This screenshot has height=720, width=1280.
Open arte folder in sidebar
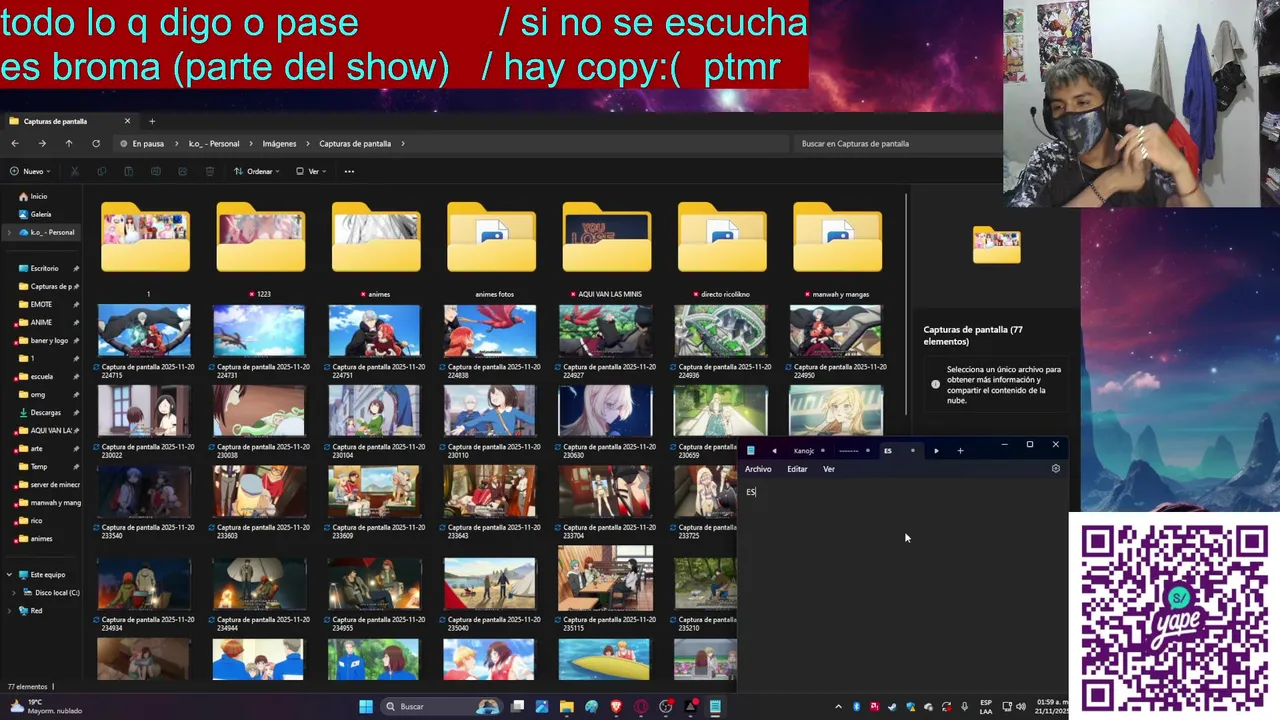[x=36, y=448]
